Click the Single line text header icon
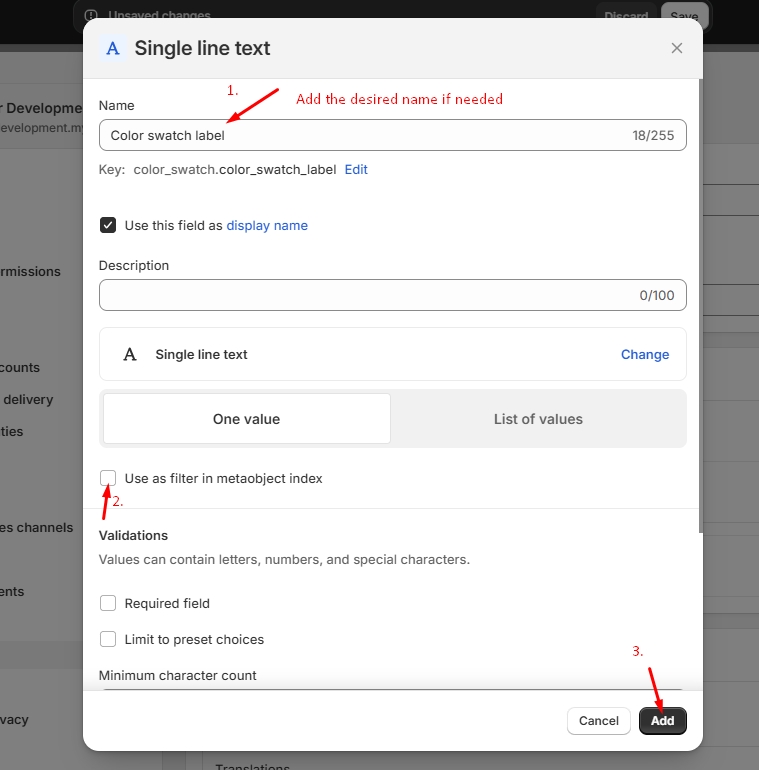 point(113,48)
